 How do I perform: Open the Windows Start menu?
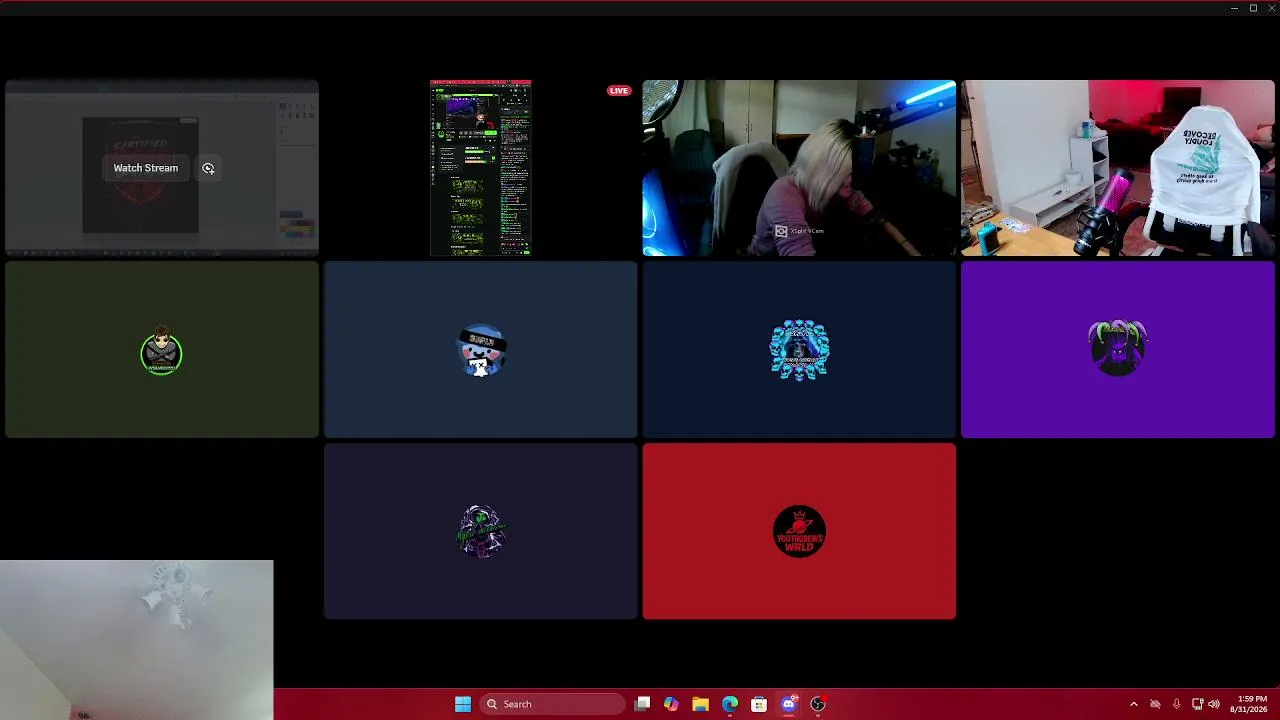pos(463,704)
